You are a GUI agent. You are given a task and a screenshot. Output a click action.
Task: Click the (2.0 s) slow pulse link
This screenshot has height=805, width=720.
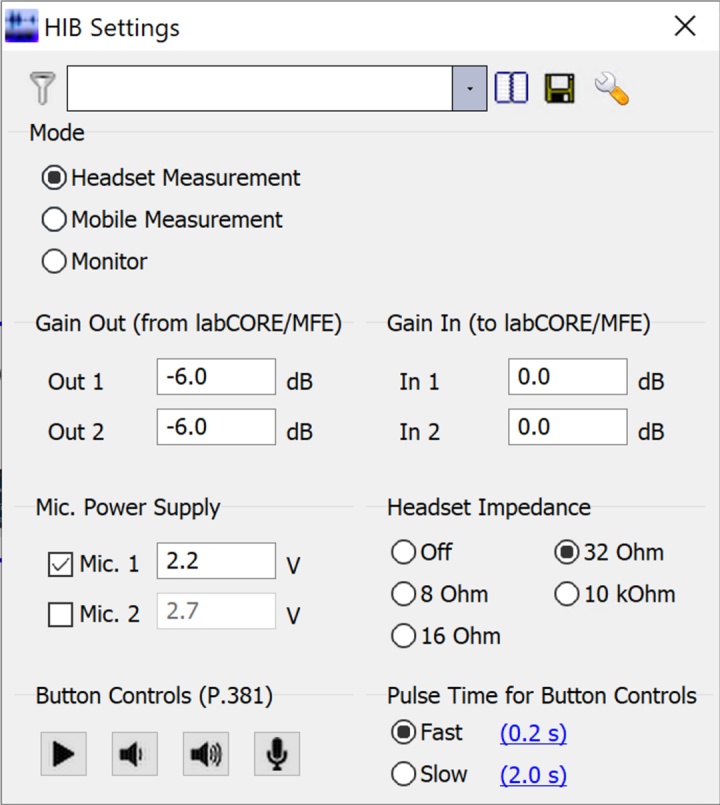pos(533,775)
